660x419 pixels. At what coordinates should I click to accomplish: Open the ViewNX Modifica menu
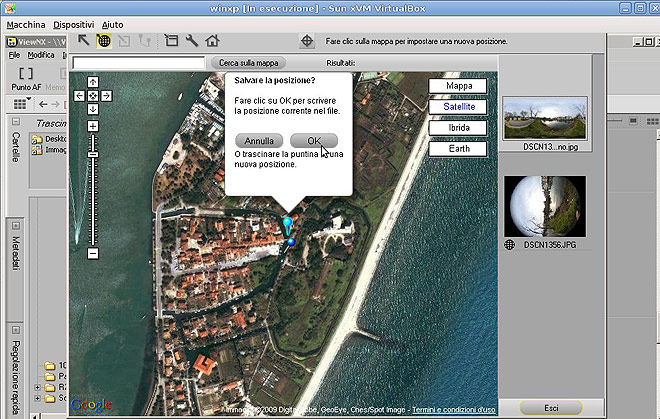point(41,55)
